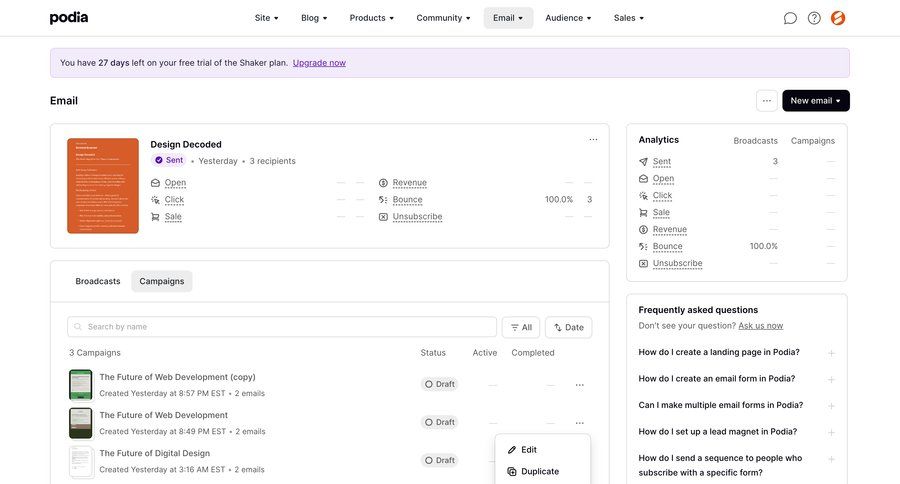
Task: Click the Sent paper plane icon in Analytics
Action: 643,162
